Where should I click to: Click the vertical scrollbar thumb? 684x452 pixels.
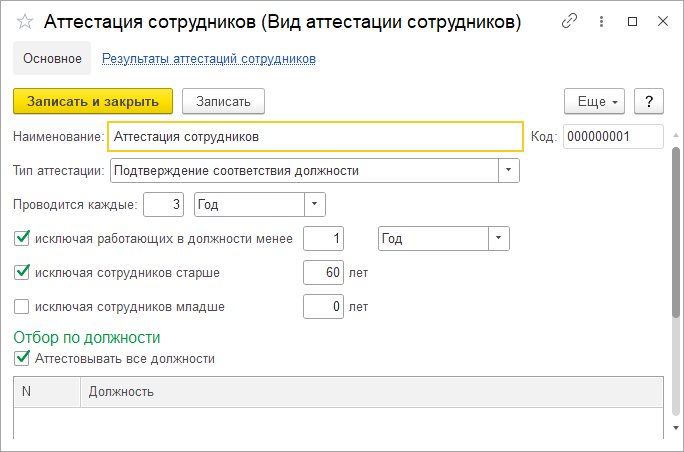click(x=676, y=232)
